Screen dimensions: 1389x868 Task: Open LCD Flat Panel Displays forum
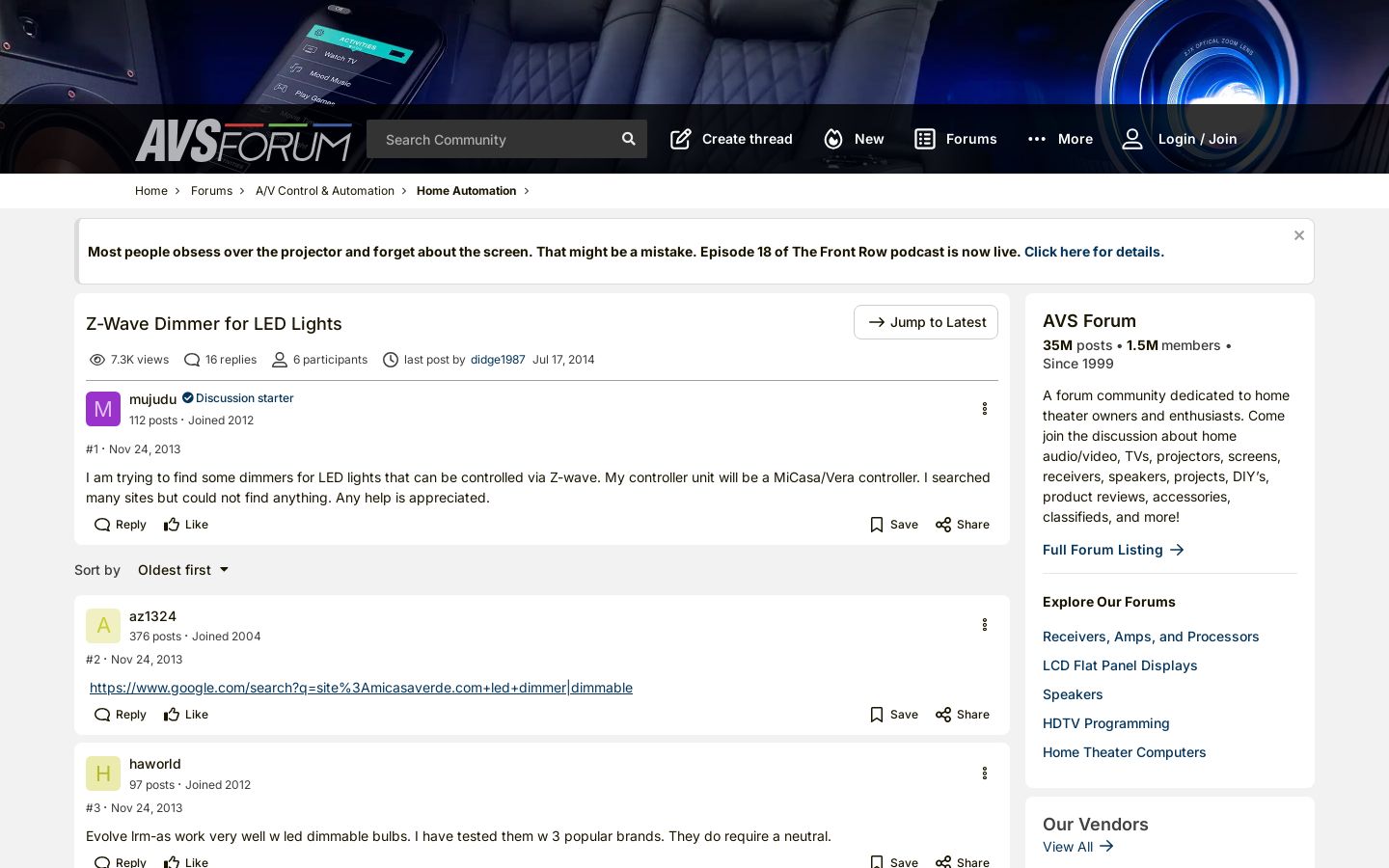pos(1120,665)
